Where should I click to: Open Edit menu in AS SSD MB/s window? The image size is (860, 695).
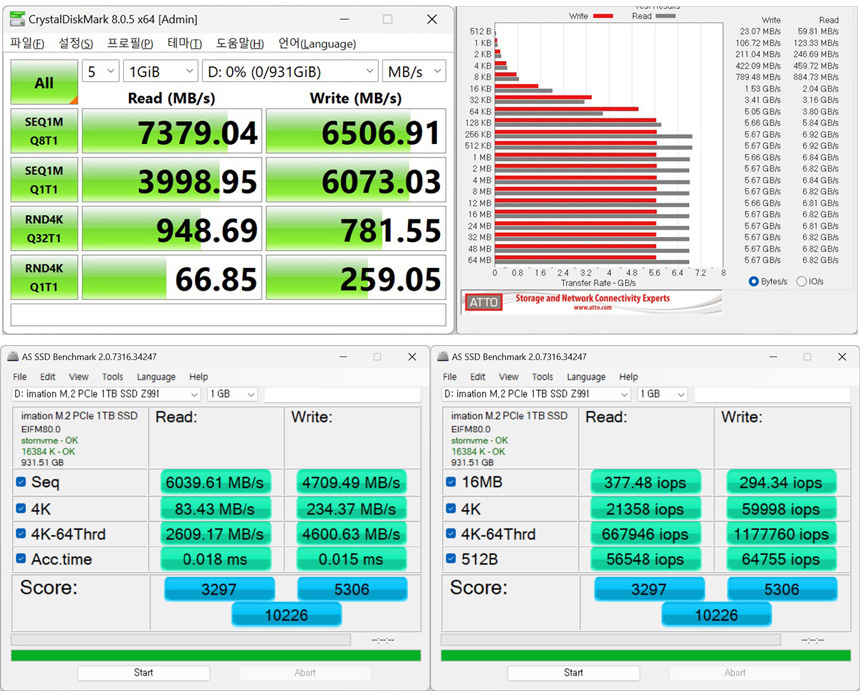(48, 377)
